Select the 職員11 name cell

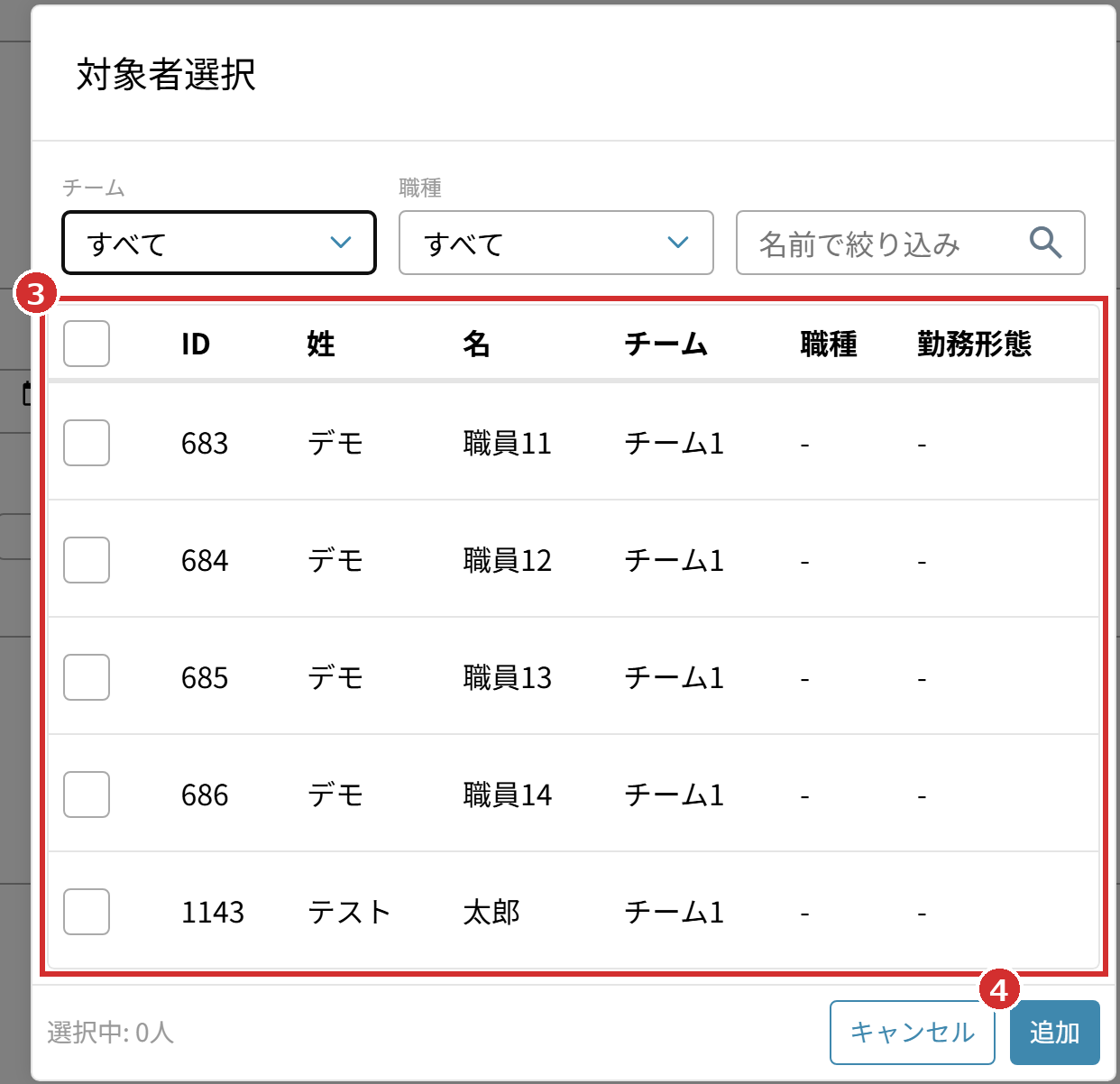pos(507,443)
